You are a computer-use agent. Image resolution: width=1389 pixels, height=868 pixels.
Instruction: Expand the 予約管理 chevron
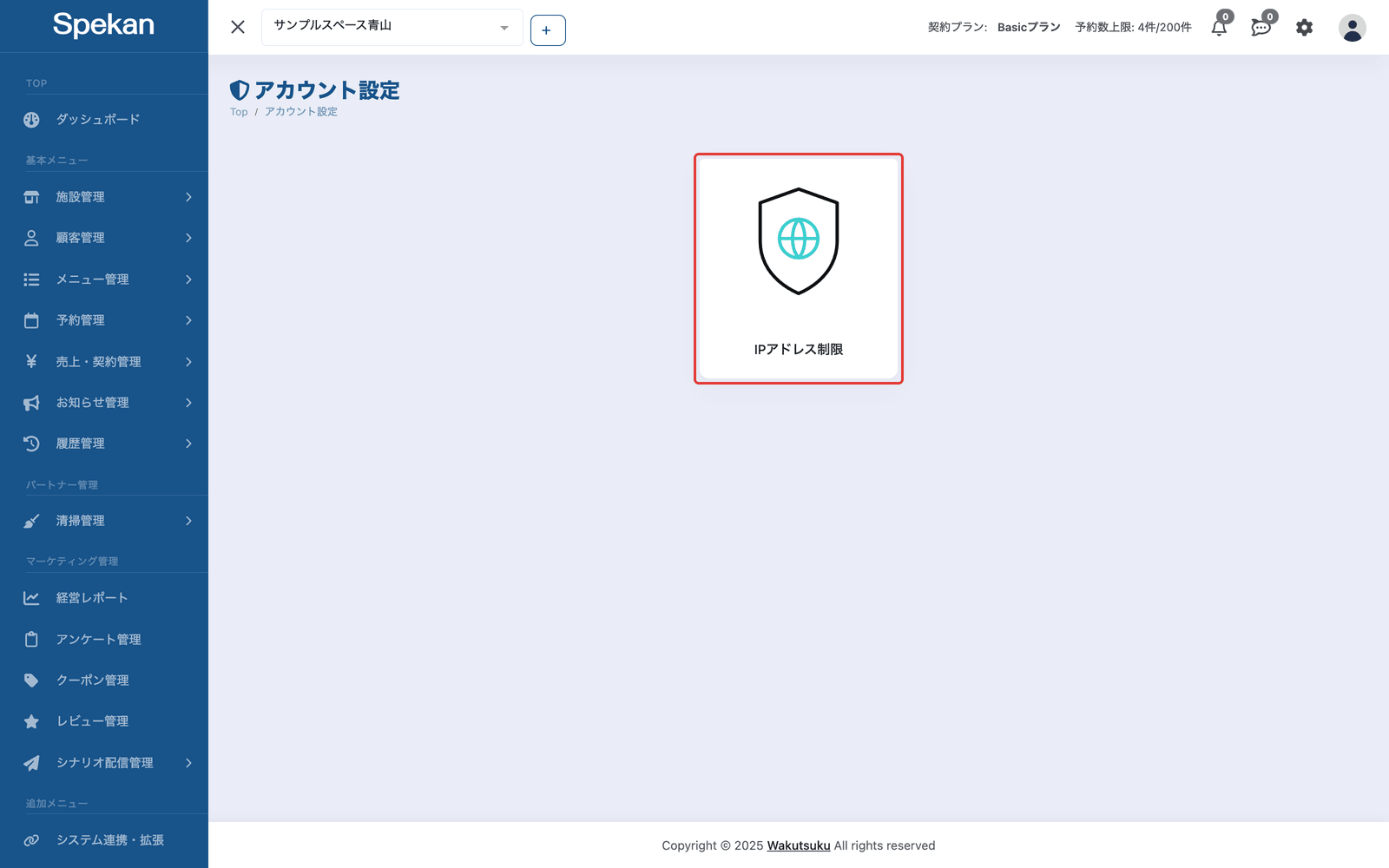188,320
